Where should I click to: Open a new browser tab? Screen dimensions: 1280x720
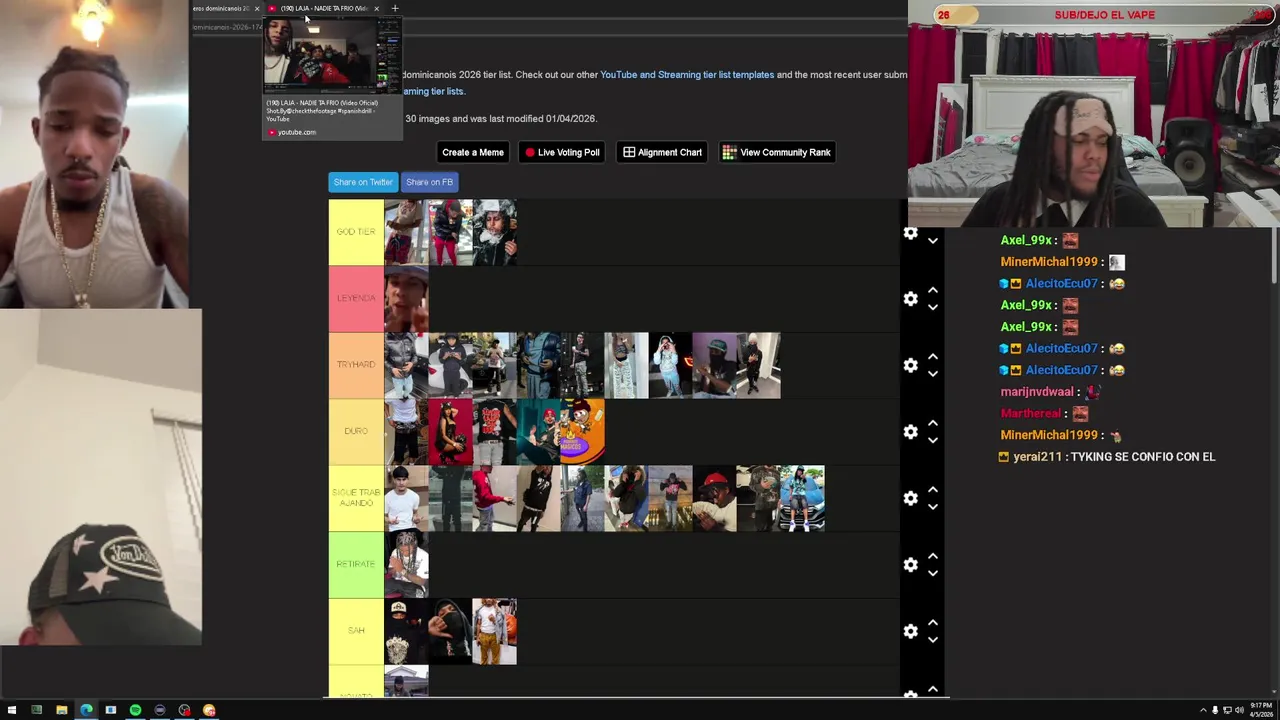coord(394,8)
